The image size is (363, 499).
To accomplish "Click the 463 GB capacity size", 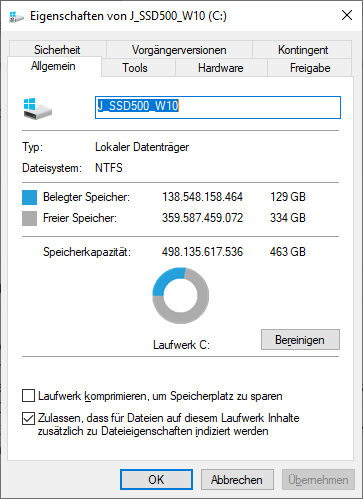I will tap(288, 252).
